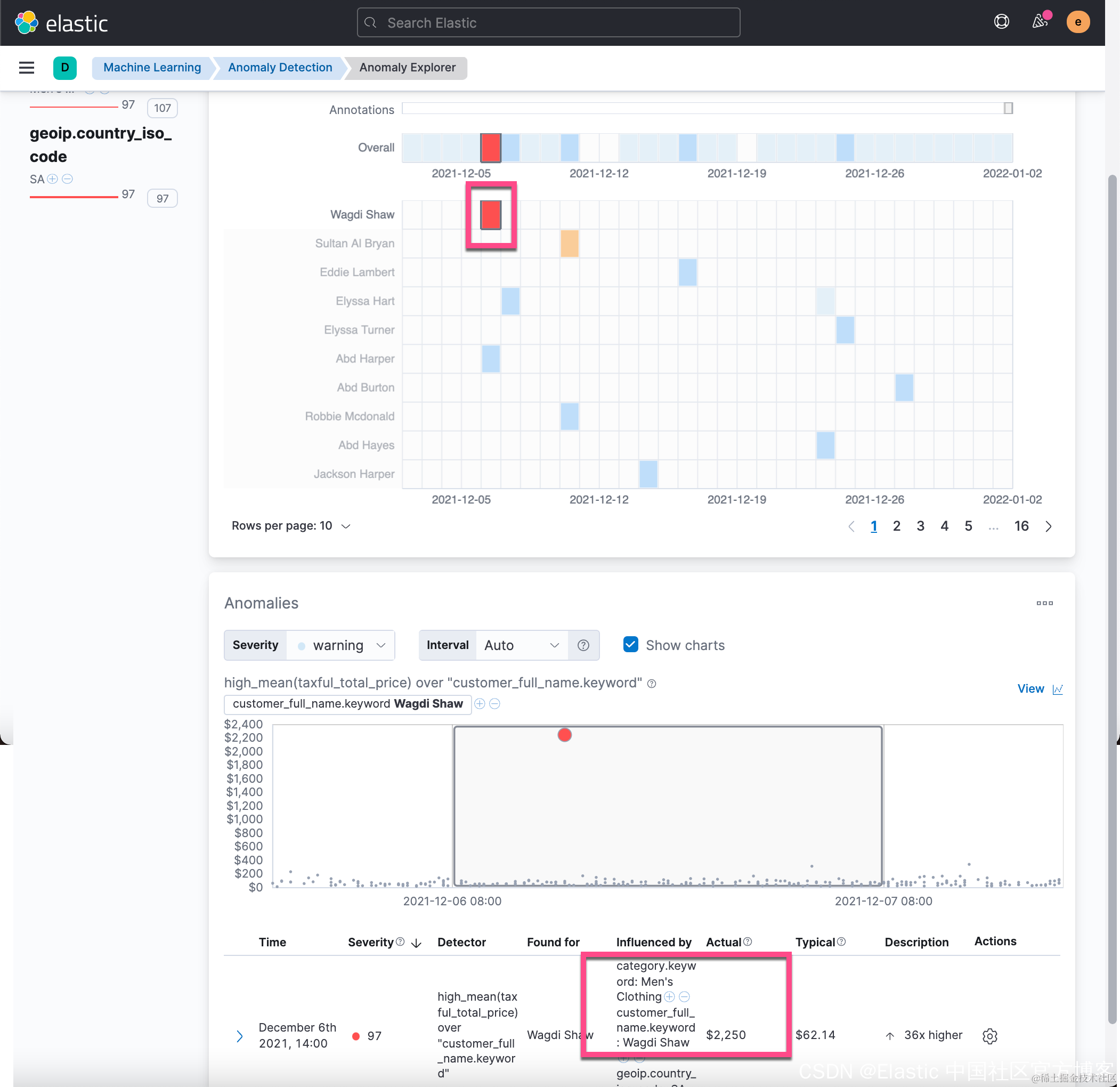This screenshot has width=1120, height=1087.
Task: Select the red Wagdi Shaw swimlane cell
Action: click(x=490, y=214)
